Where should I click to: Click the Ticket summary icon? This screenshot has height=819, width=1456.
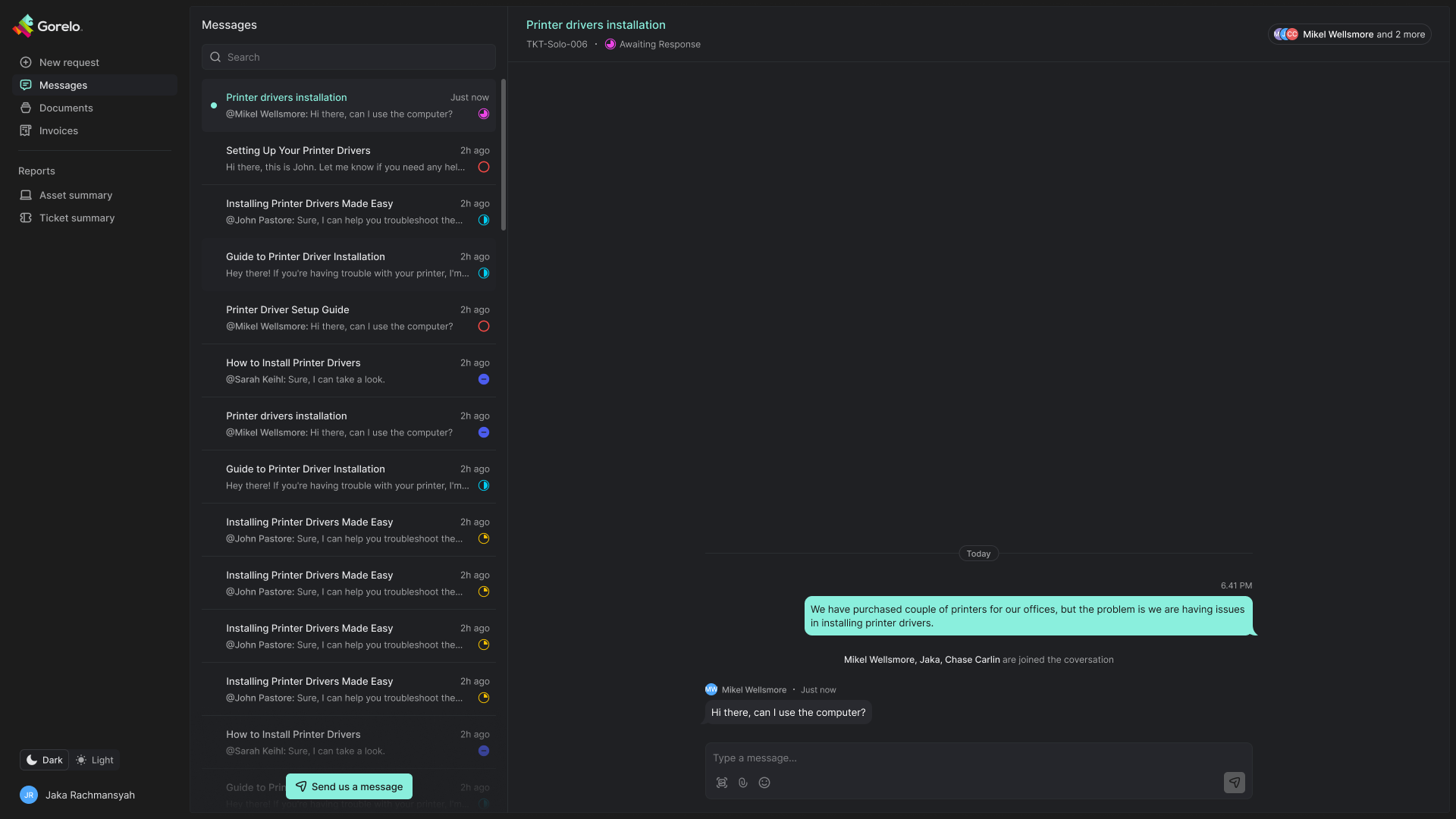coord(26,218)
